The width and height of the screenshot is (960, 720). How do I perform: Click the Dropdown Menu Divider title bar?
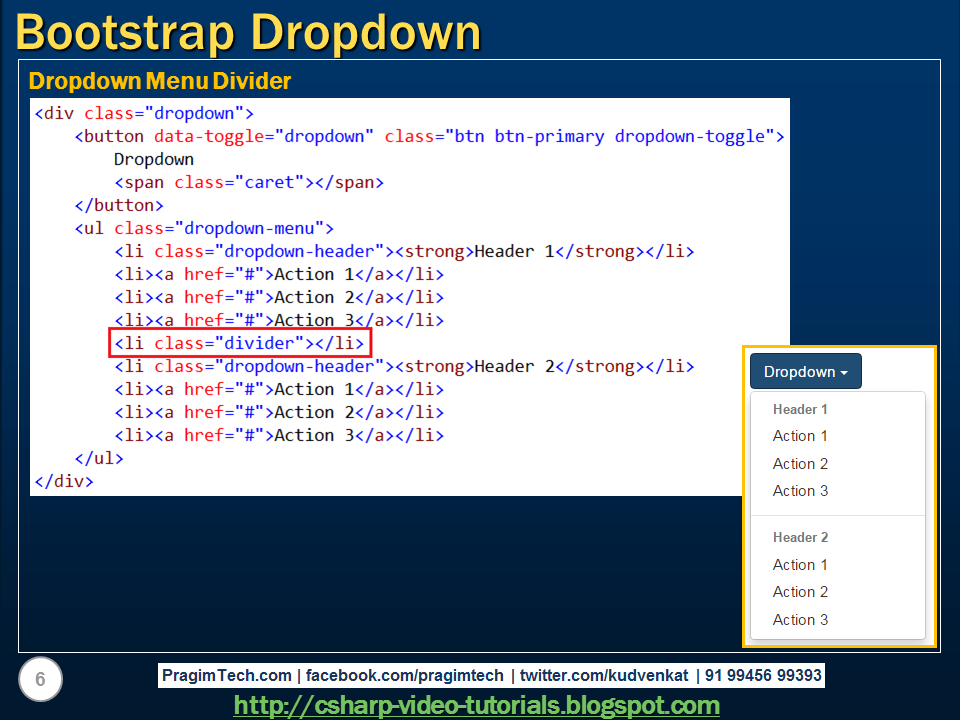(159, 81)
